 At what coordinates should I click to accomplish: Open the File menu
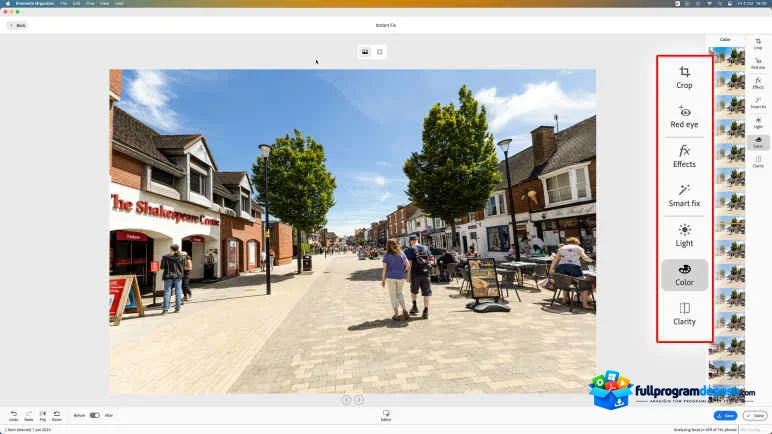pyautogui.click(x=64, y=3)
